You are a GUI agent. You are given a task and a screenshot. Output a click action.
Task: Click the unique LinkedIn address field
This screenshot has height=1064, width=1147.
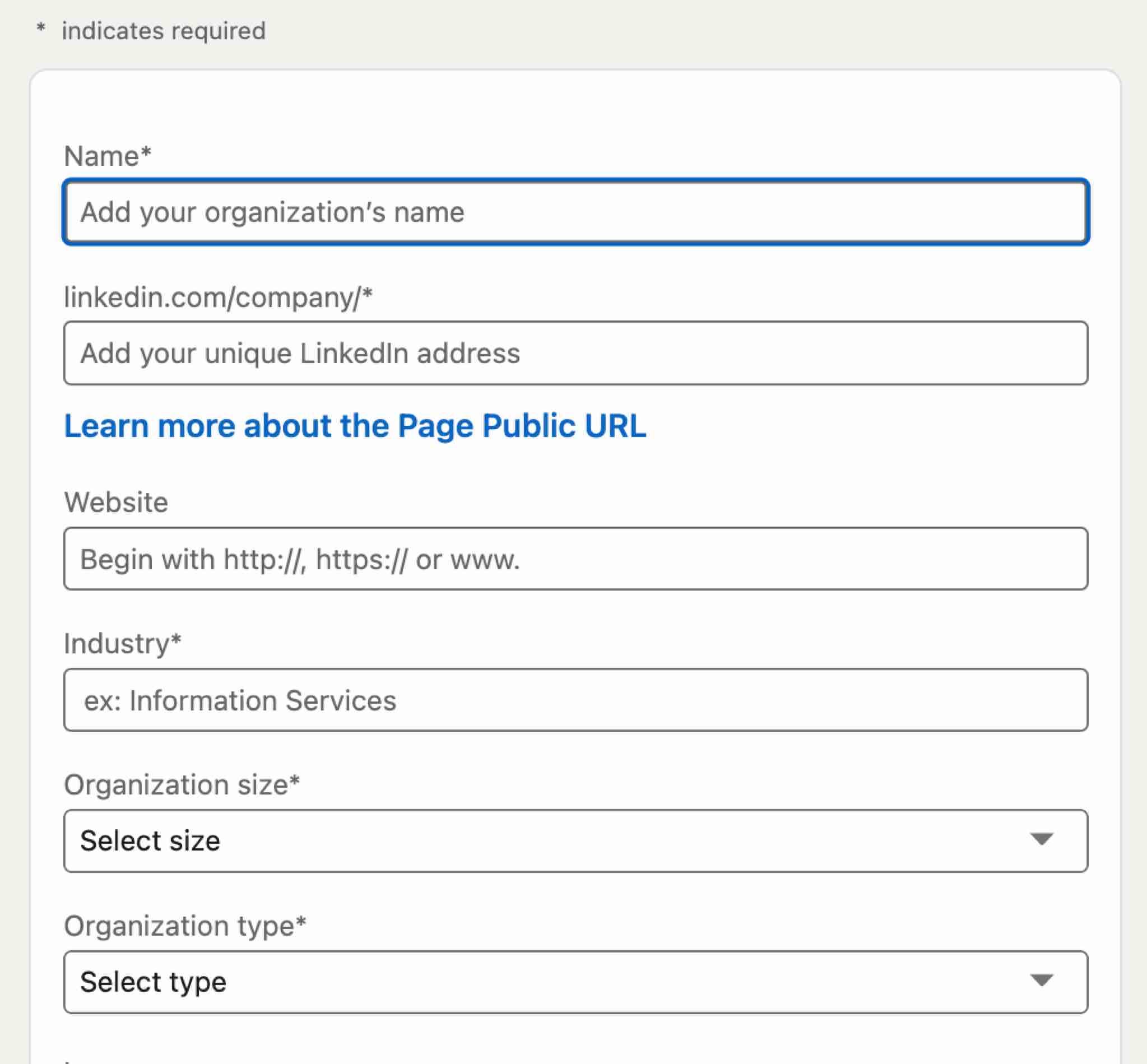pos(575,353)
